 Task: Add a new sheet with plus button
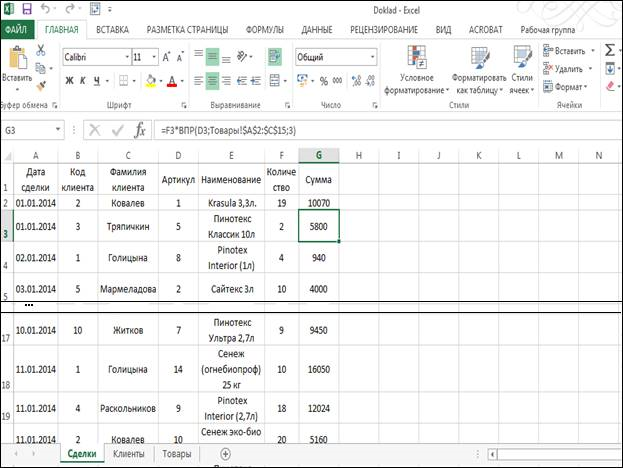[225, 454]
